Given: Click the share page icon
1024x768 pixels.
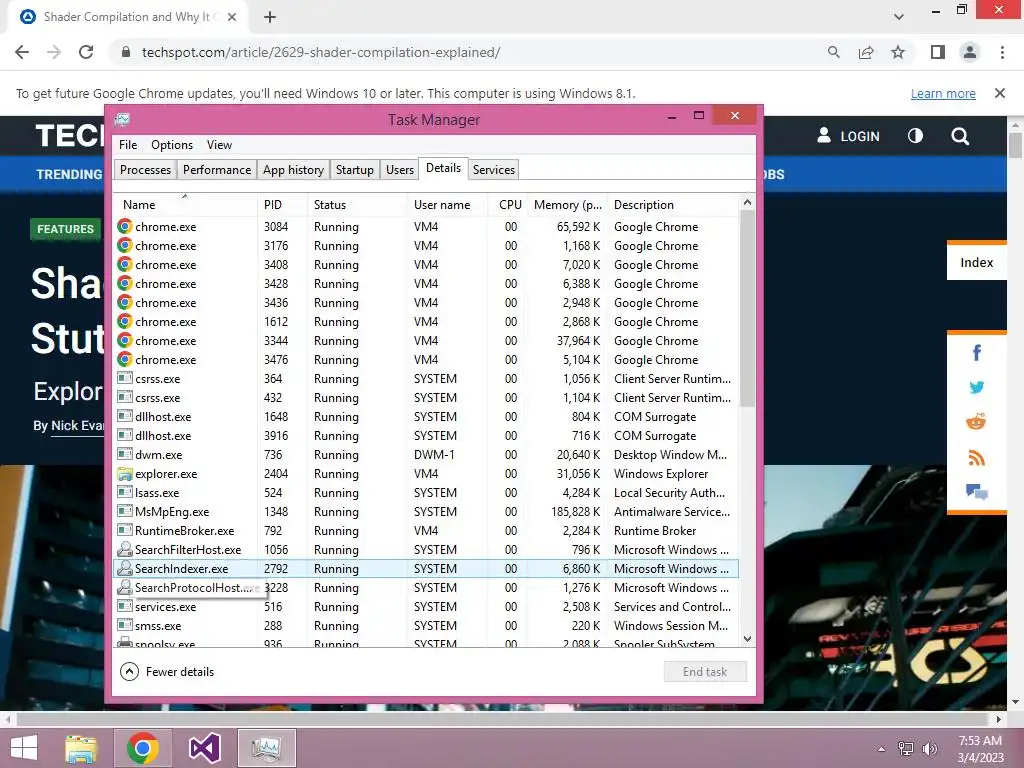Looking at the screenshot, I should 866,52.
